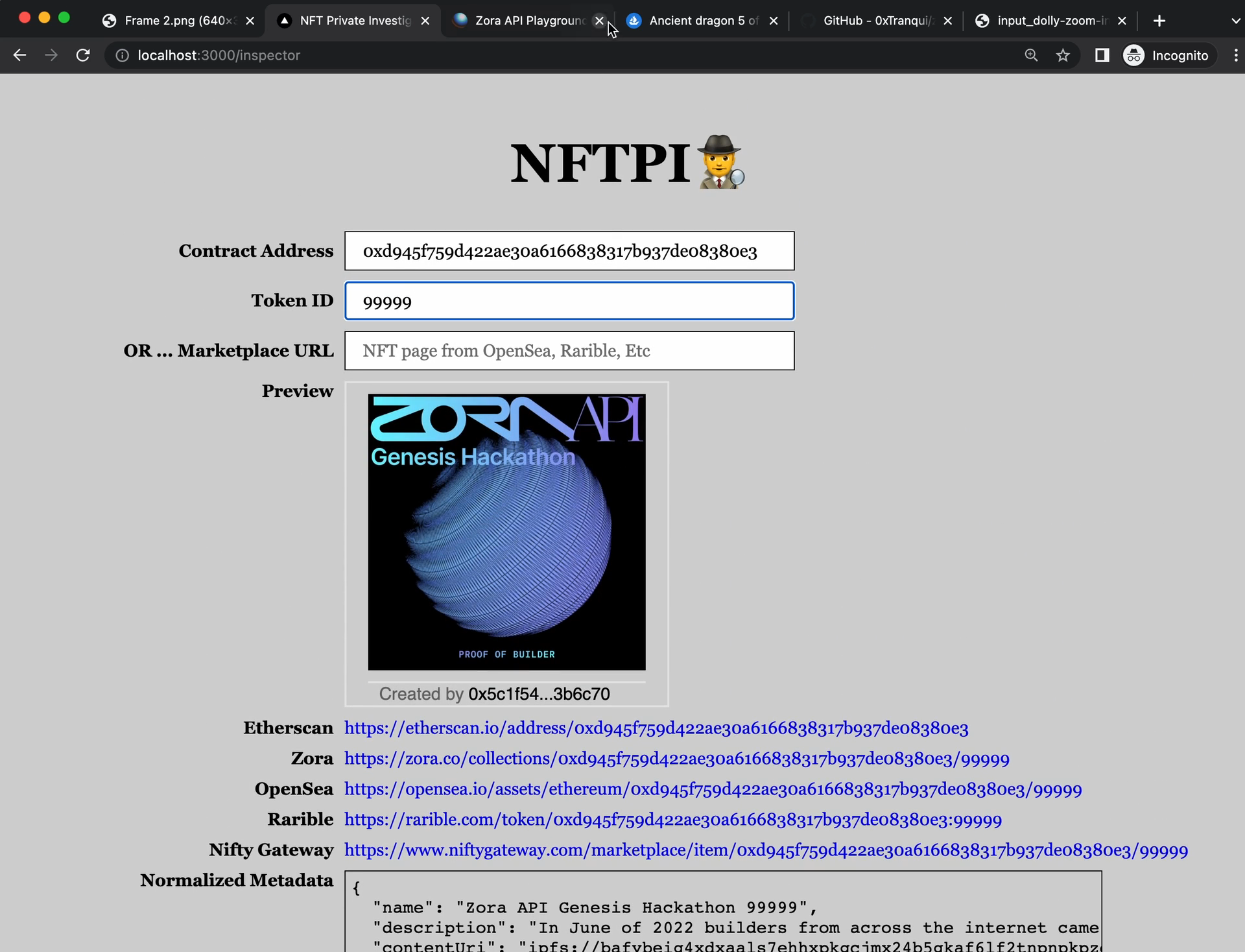The width and height of the screenshot is (1245, 952).
Task: Open the Zora collections link
Action: (677, 759)
